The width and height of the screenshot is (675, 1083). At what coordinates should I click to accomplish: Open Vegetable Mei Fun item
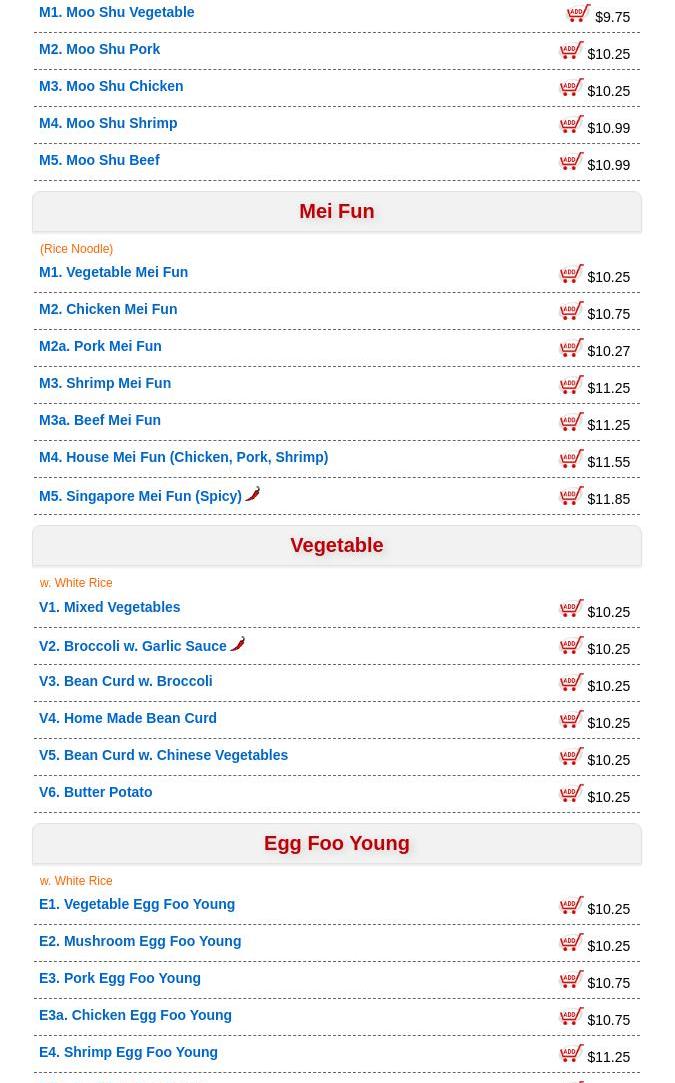point(113,272)
